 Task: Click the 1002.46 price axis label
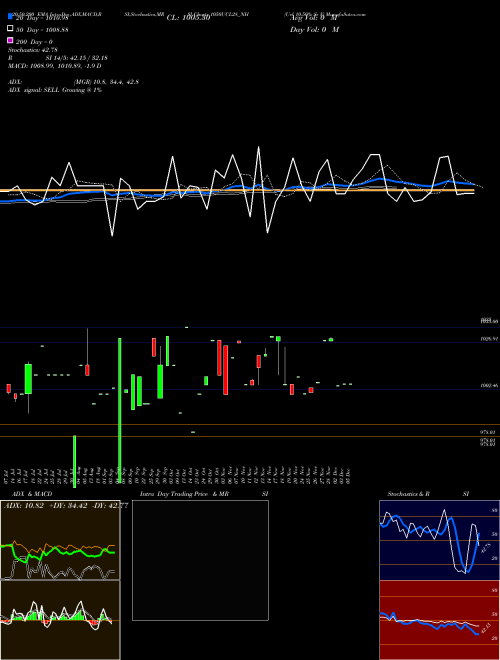point(489,385)
